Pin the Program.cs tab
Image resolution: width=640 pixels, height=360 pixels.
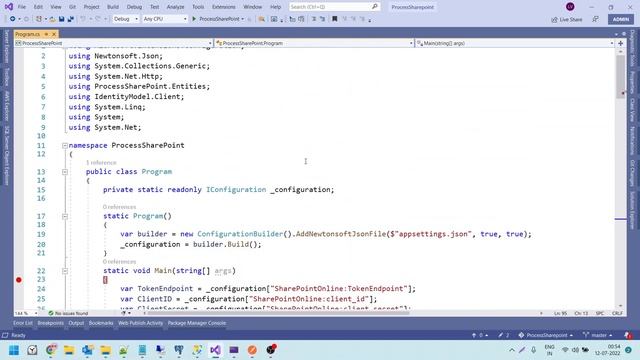pyautogui.click(x=46, y=34)
